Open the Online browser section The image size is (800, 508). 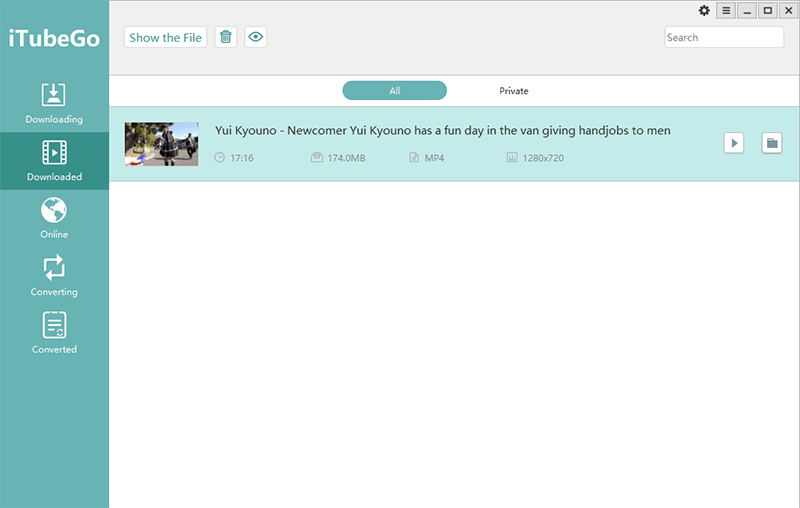54,218
